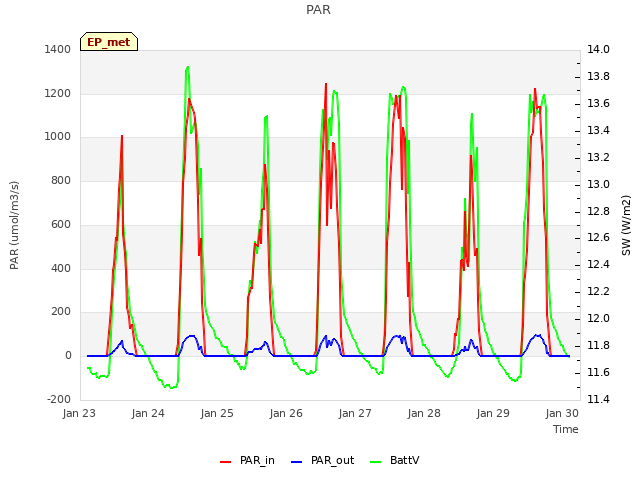Click the 12.2 right-axis tick label
Screen dimensions: 640x480
point(598,291)
